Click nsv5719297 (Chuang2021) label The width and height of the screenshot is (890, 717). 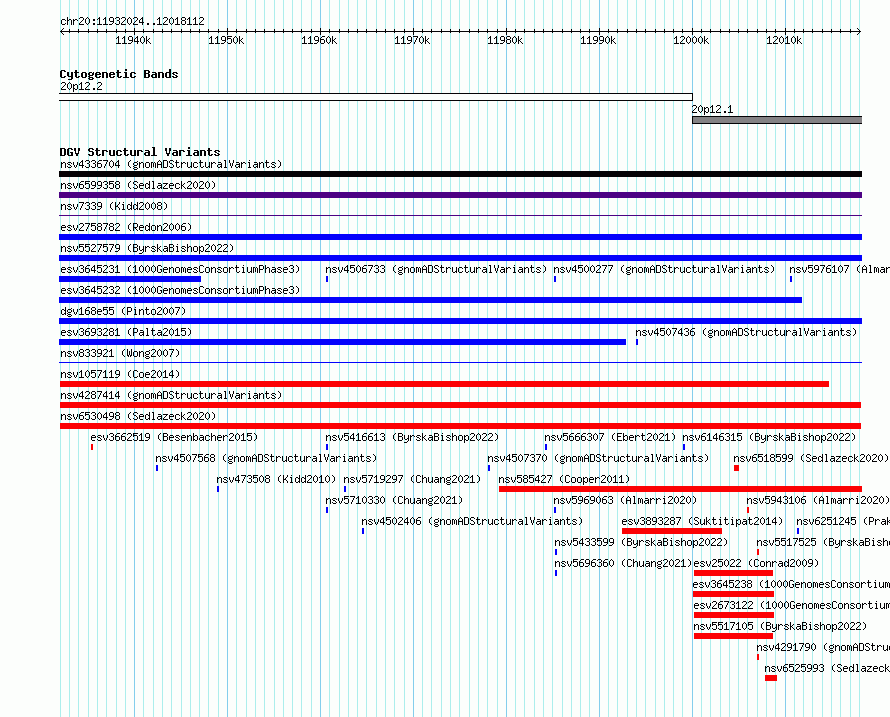click(412, 480)
